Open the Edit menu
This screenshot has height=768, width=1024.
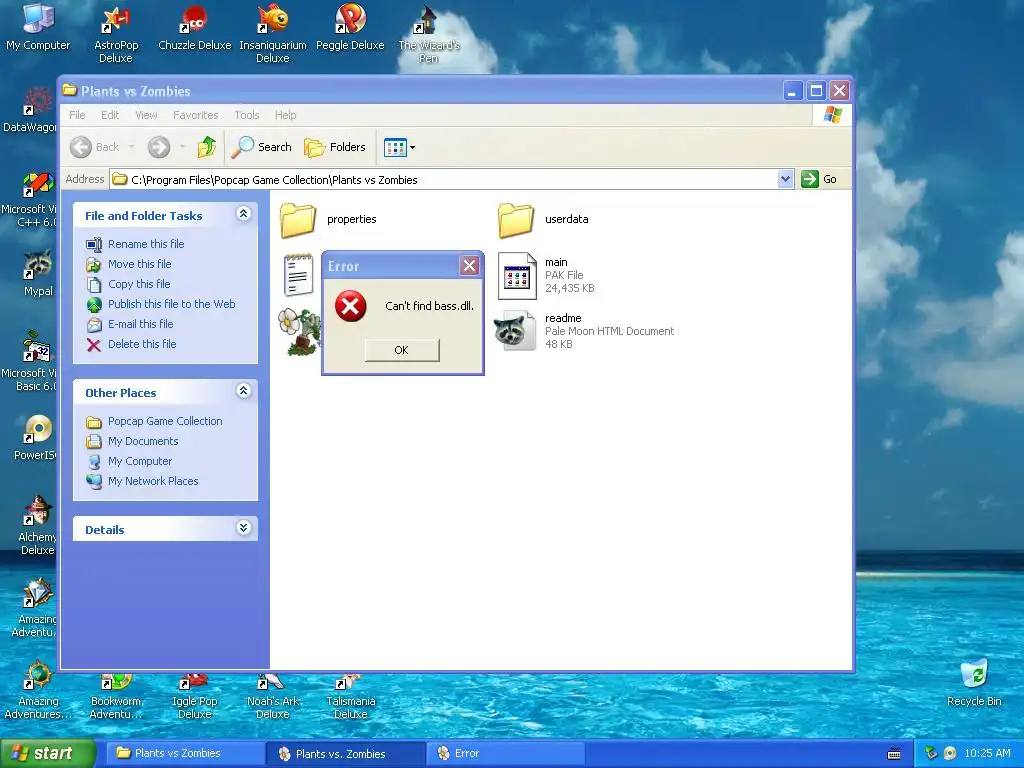pos(110,115)
